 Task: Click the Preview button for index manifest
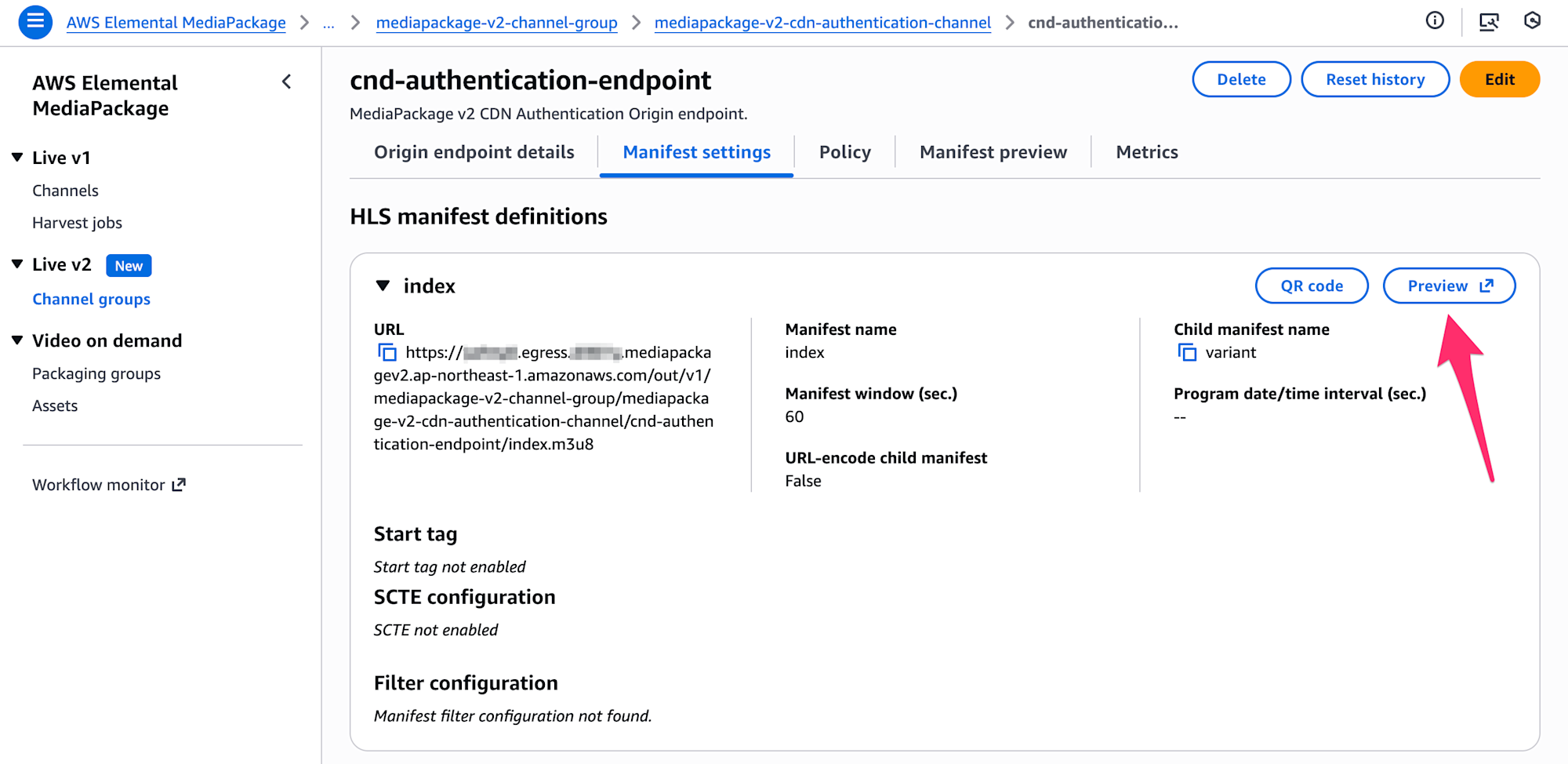1449,286
